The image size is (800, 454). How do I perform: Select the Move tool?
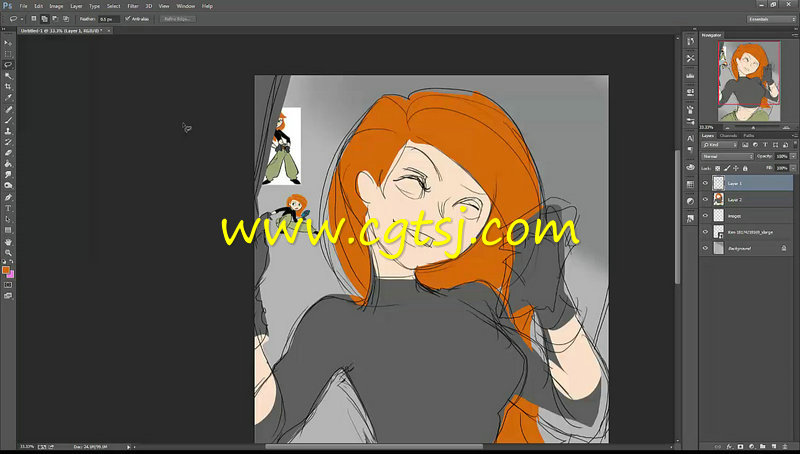click(8, 43)
